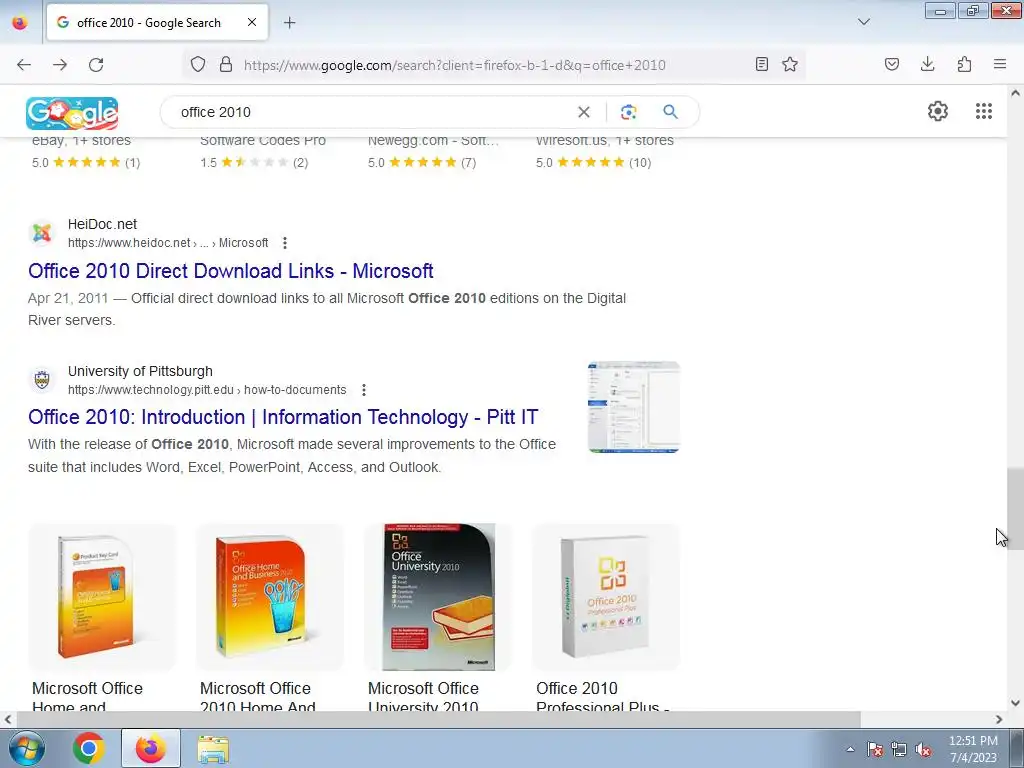Open heidoc.net URL breadcrumb
This screenshot has height=768, width=1024.
pyautogui.click(x=168, y=243)
